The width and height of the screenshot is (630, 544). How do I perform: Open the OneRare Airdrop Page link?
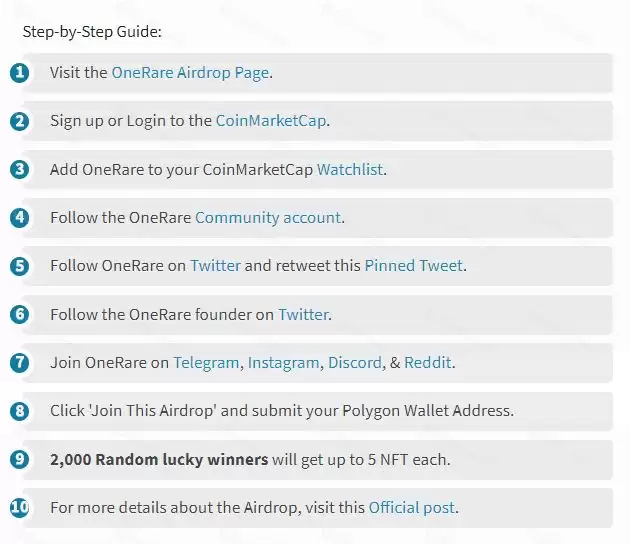(x=189, y=73)
